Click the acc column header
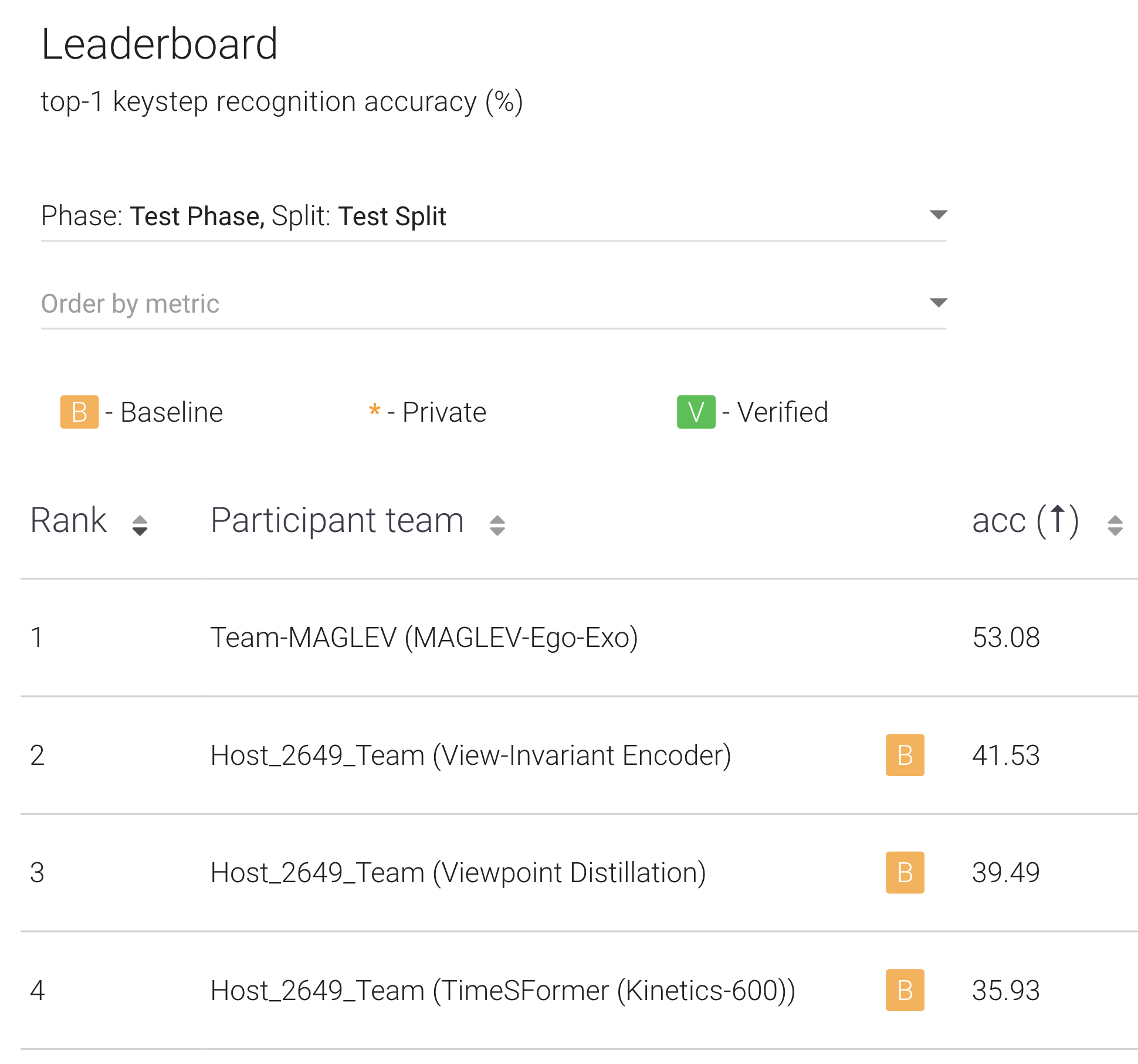The image size is (1138, 1064). 1025,520
